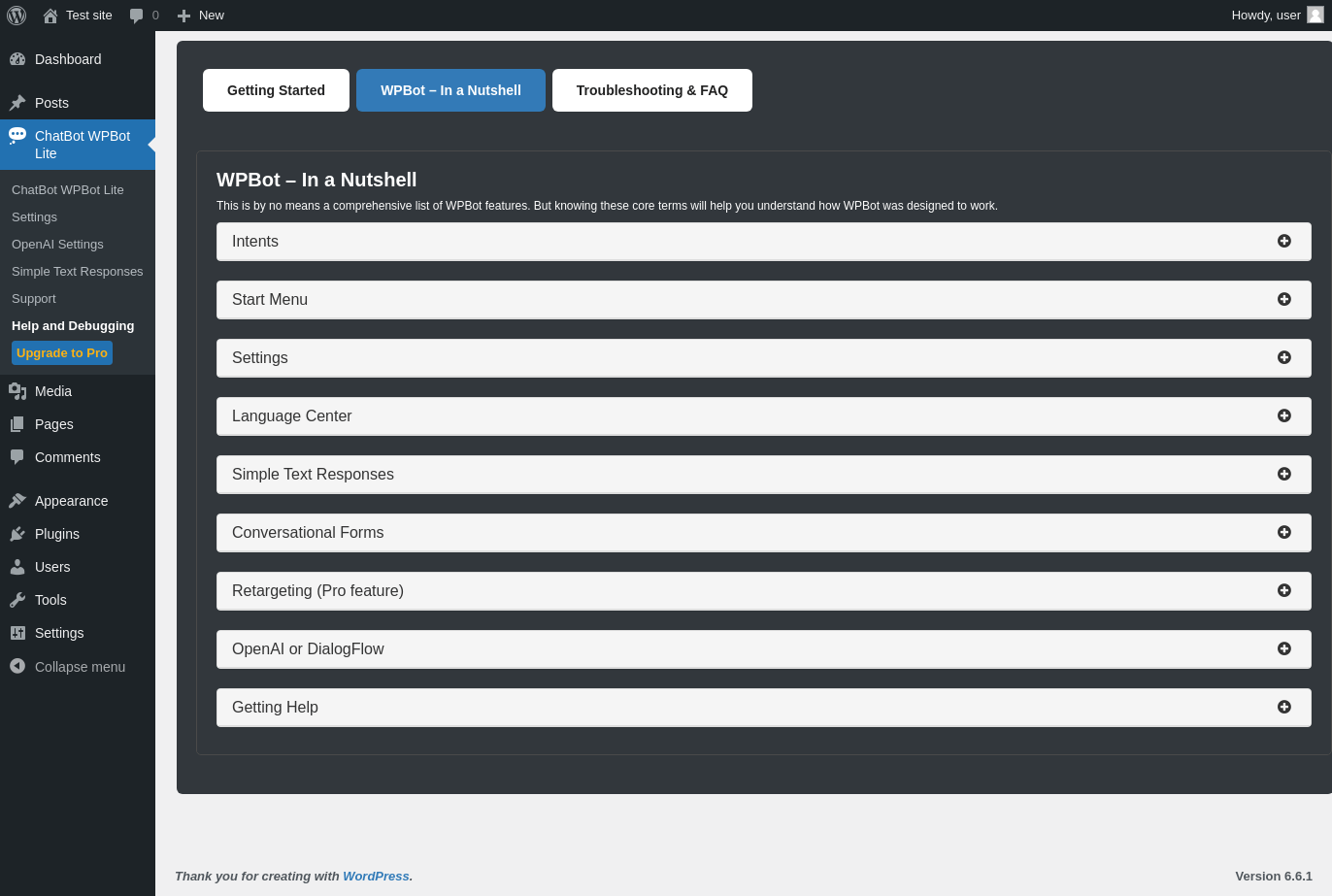Click the Upgrade to Pro button
Screen dimensions: 1332x896
62,353
